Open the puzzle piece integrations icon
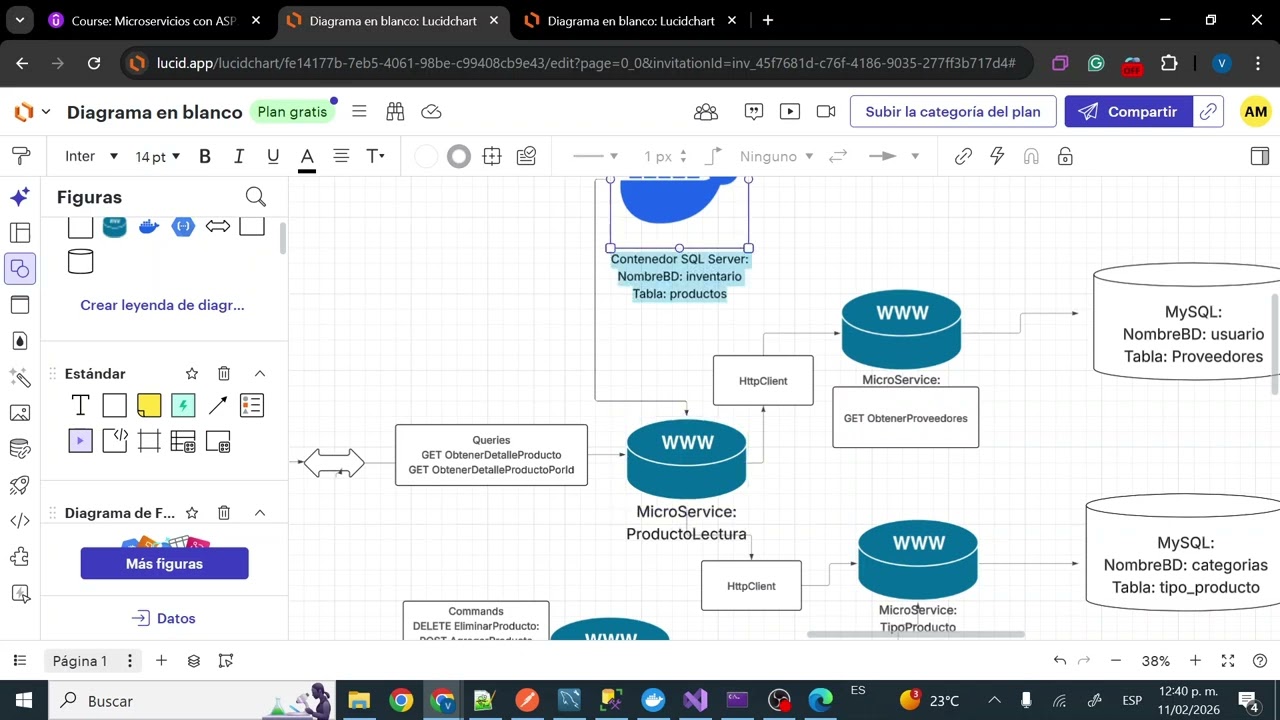Screen dimensions: 1280x720 (20, 557)
